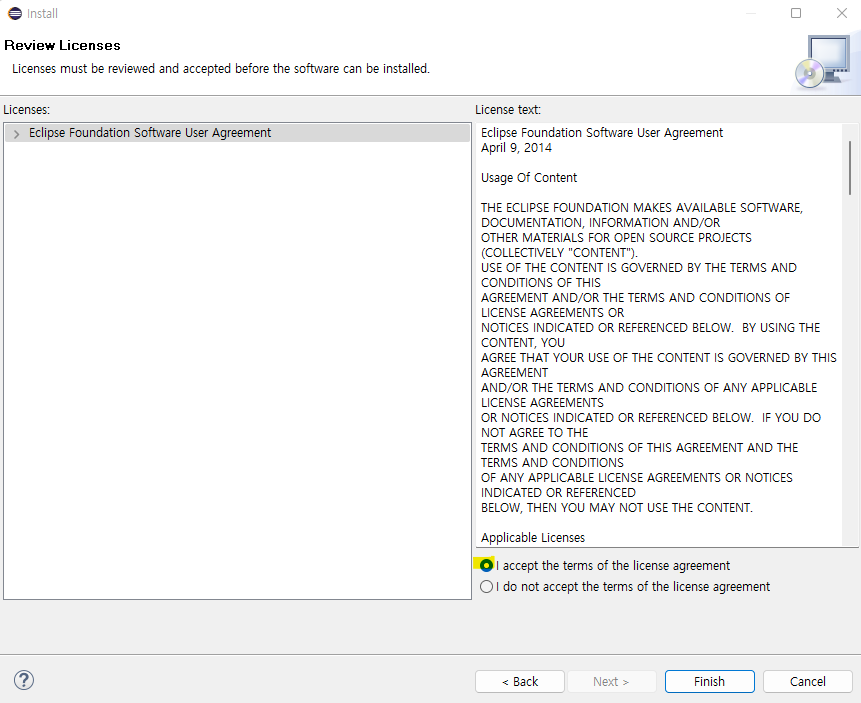This screenshot has width=861, height=703.
Task: Click the help question mark icon
Action: (x=24, y=680)
